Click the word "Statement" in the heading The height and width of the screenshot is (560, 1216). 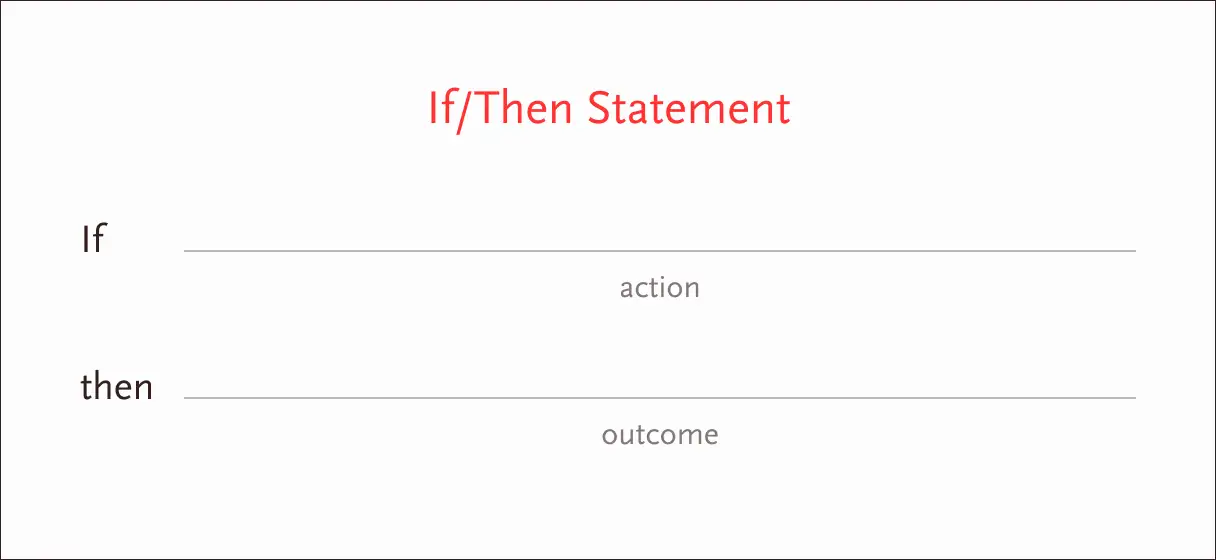click(689, 107)
